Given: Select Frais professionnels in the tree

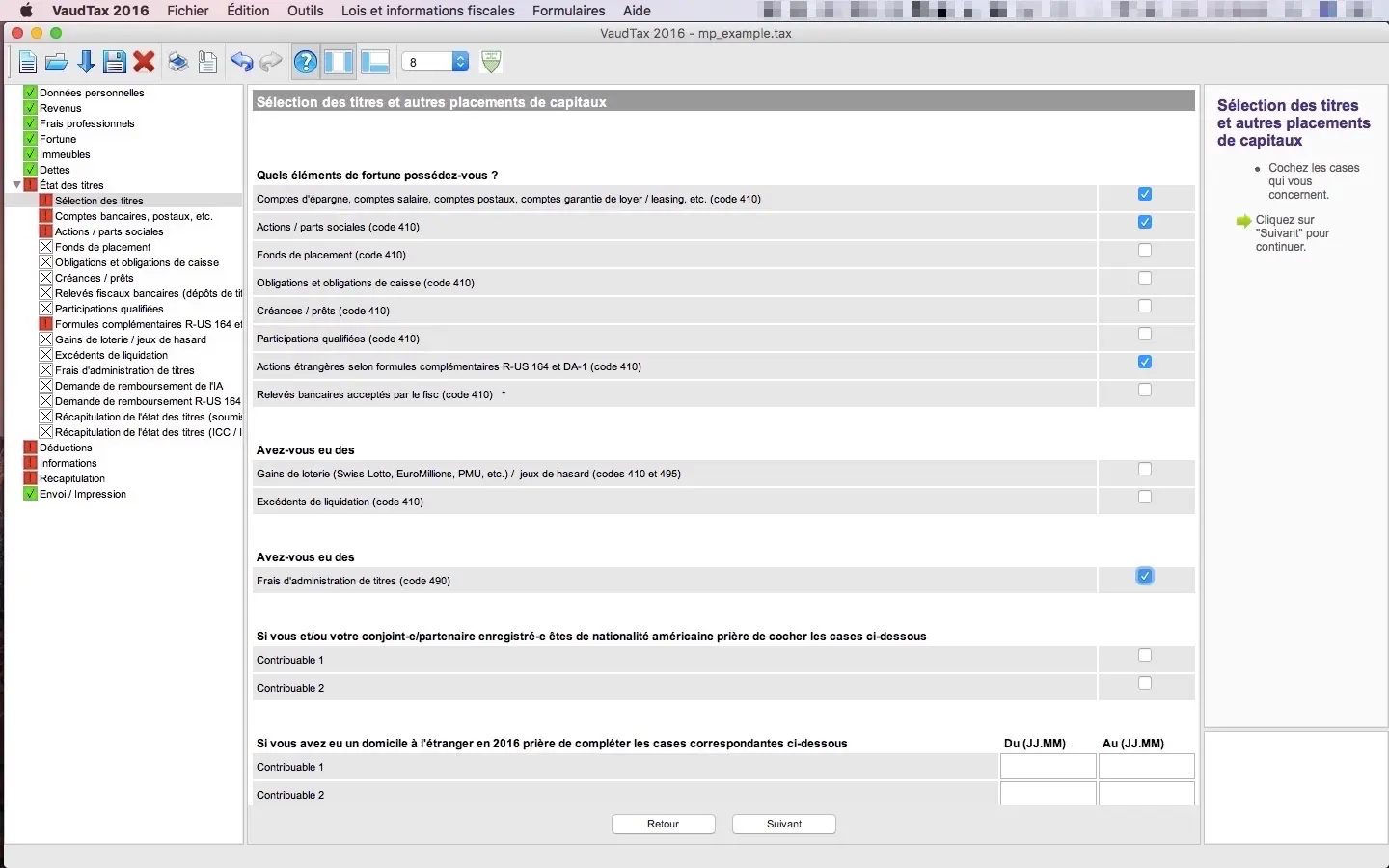Looking at the screenshot, I should point(87,123).
